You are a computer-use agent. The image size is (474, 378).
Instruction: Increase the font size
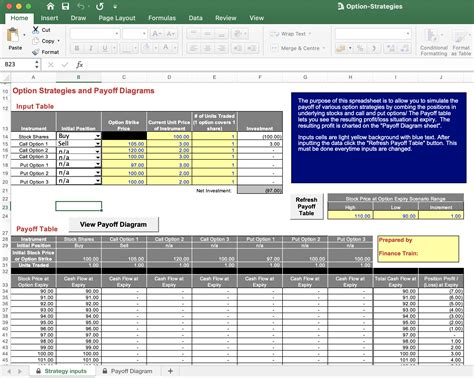coord(156,34)
